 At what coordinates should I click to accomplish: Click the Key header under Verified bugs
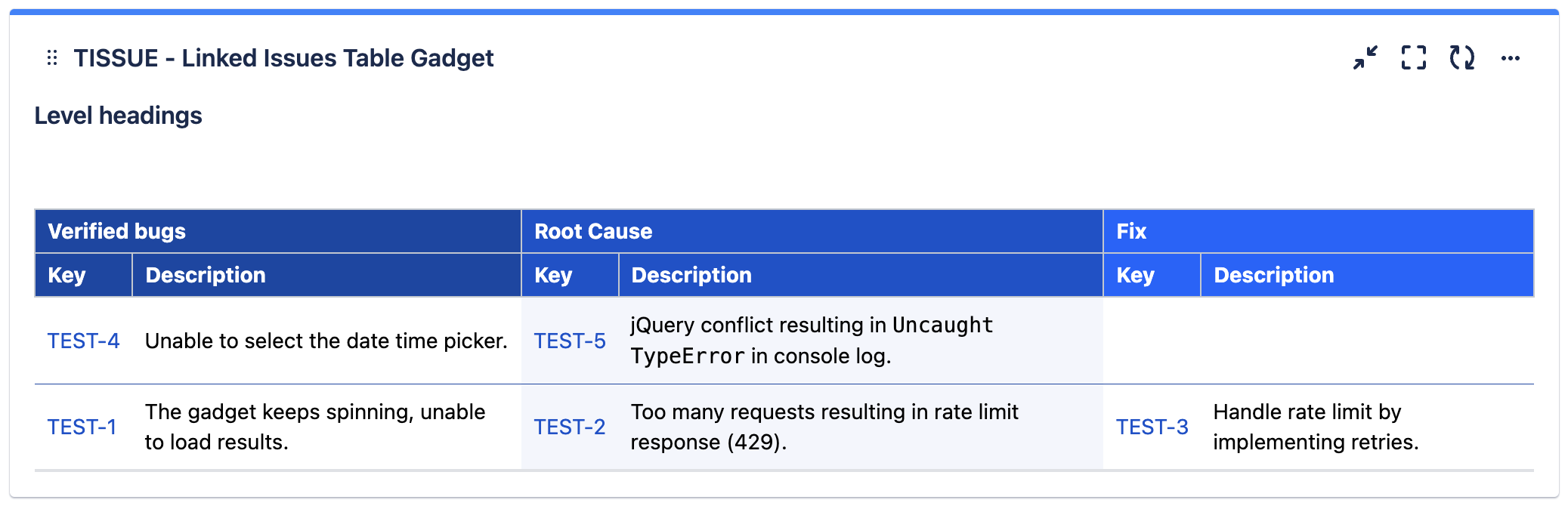click(x=66, y=275)
